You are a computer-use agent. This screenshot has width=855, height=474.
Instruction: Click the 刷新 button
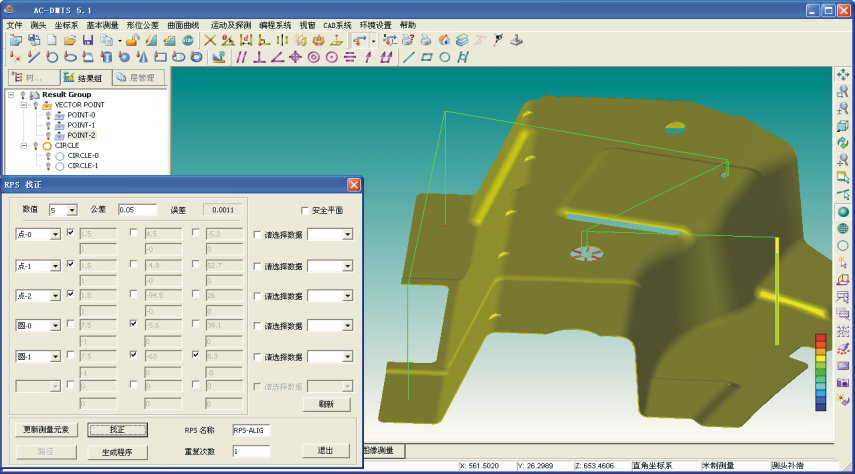tap(326, 404)
